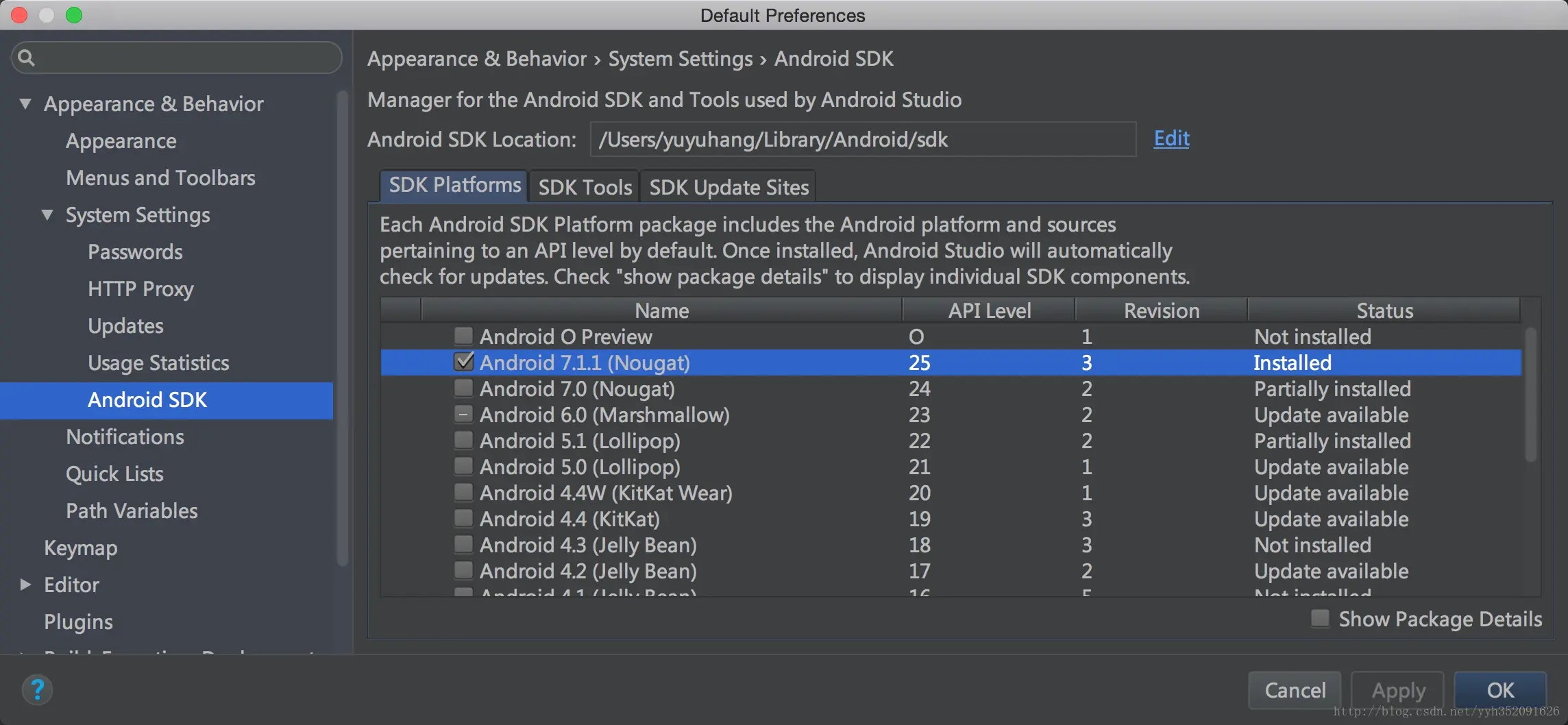The width and height of the screenshot is (1568, 725).
Task: Check the Android 4.4W (KitKat Wear) checkbox
Action: point(463,492)
